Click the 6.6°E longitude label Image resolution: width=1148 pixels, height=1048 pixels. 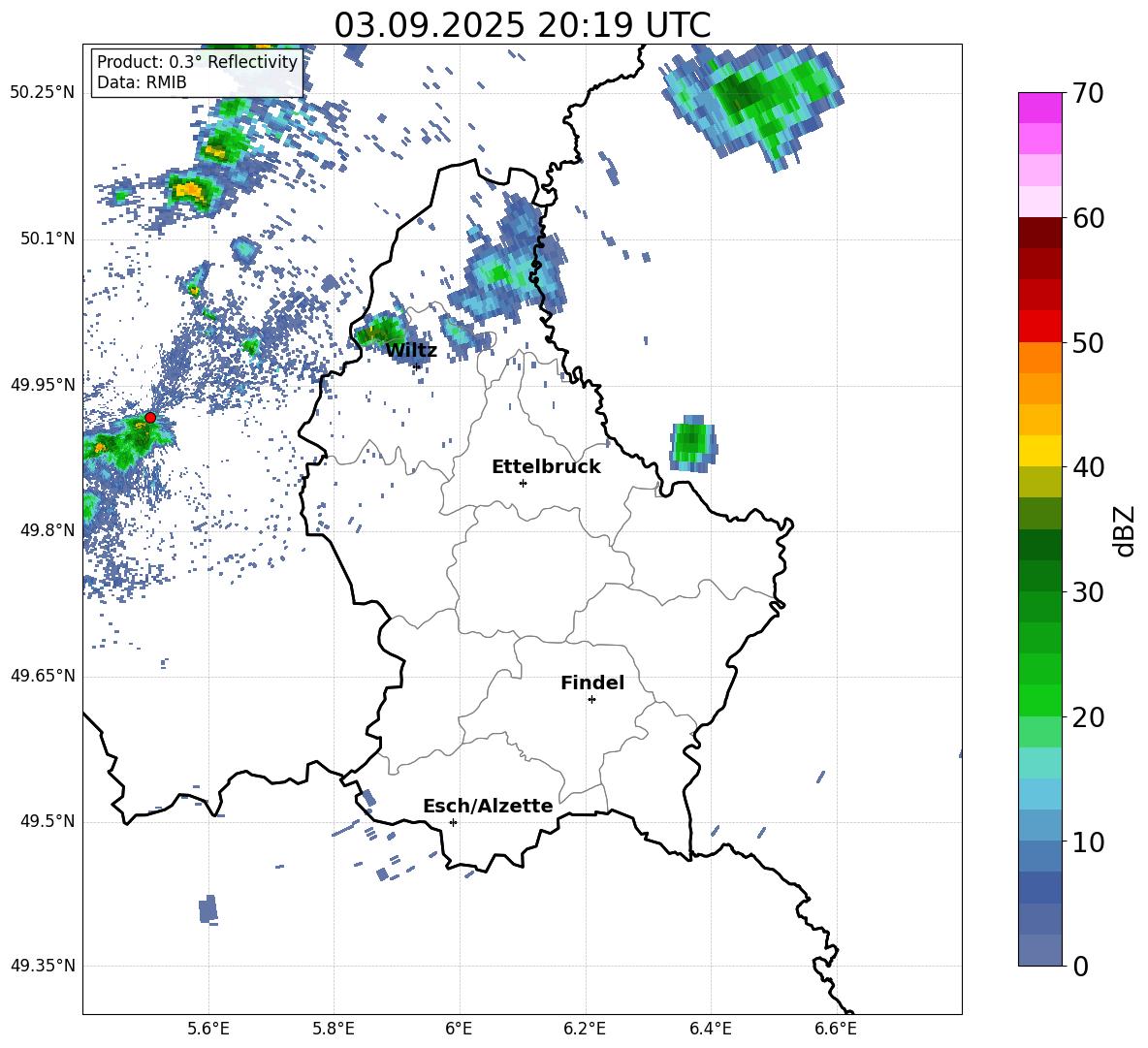tap(836, 1029)
